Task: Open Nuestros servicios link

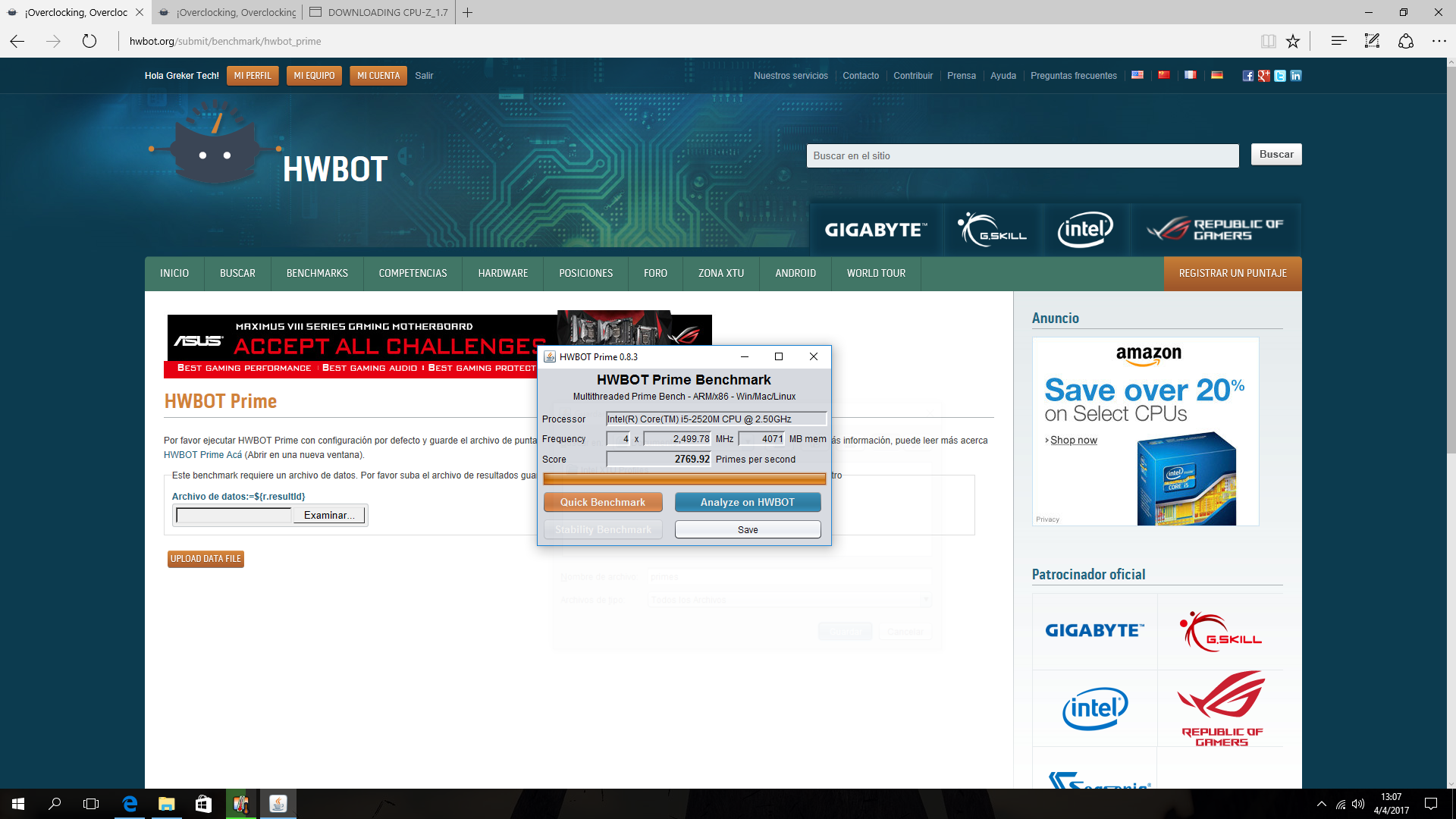Action: [x=791, y=76]
